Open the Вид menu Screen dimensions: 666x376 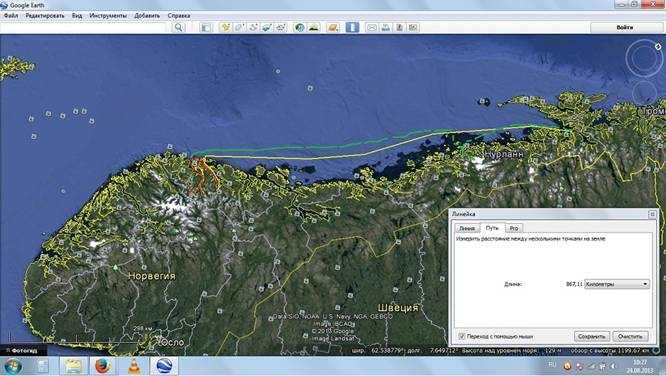tap(77, 15)
